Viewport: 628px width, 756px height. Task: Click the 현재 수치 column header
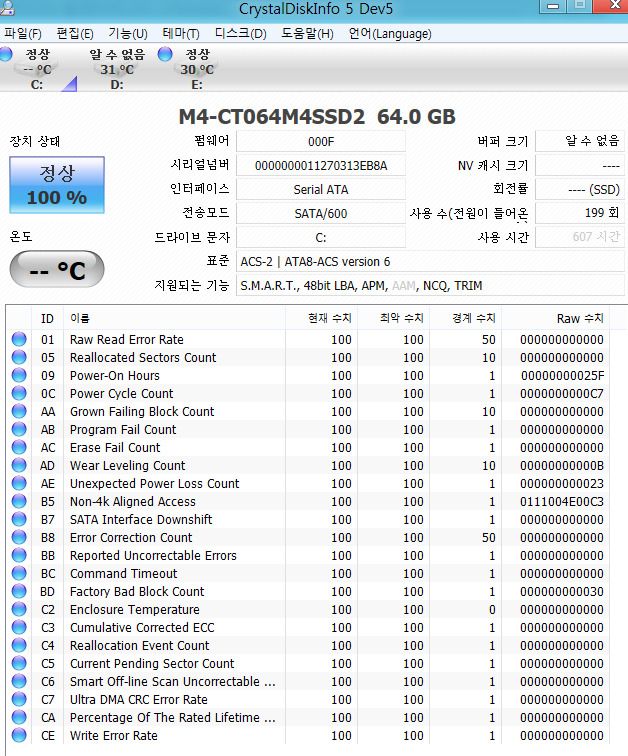point(321,319)
